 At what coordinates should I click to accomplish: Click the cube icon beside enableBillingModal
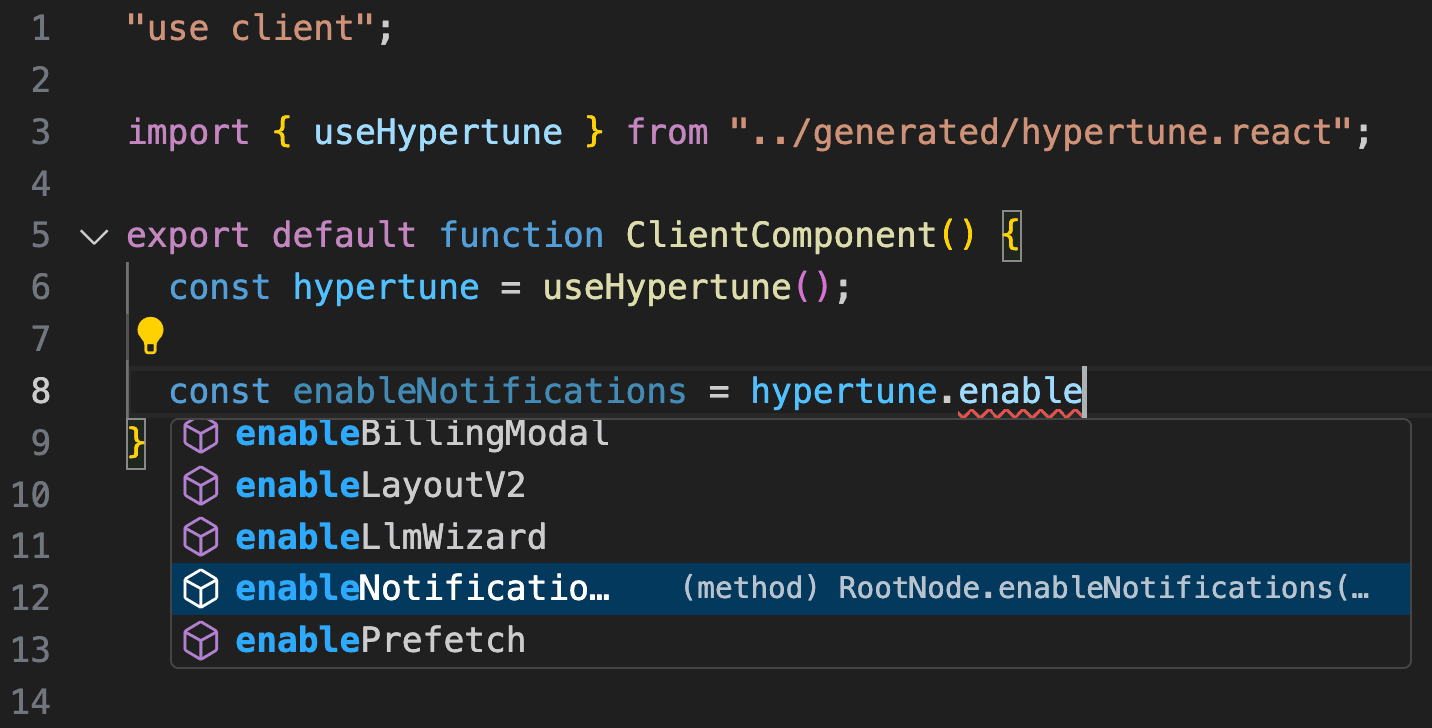click(202, 435)
